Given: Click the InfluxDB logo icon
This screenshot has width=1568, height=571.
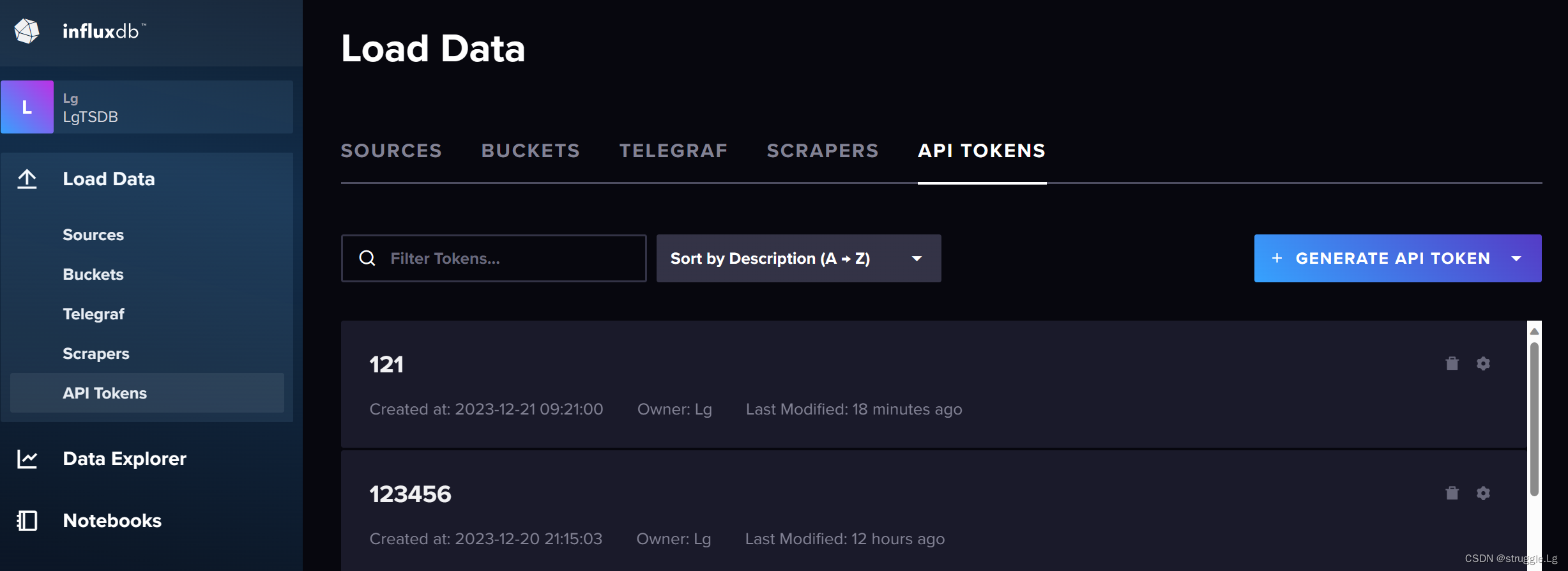Looking at the screenshot, I should [27, 31].
